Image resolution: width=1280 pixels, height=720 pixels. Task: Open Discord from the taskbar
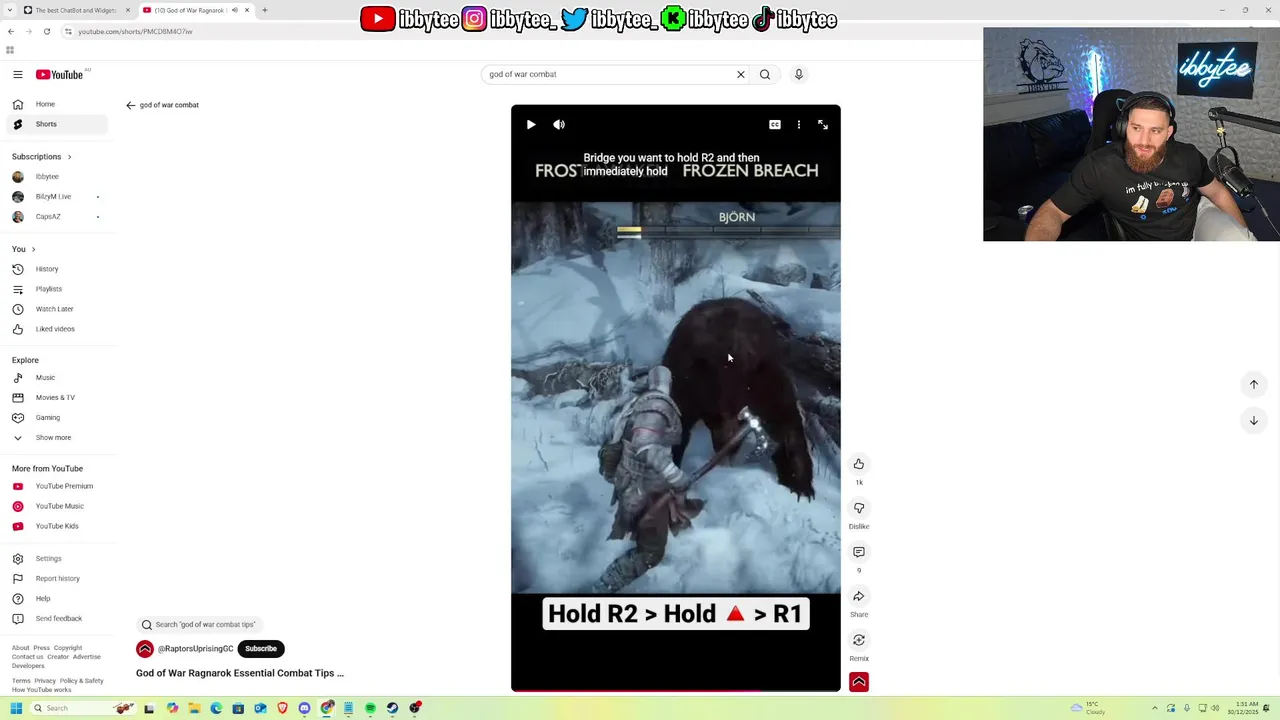(304, 708)
